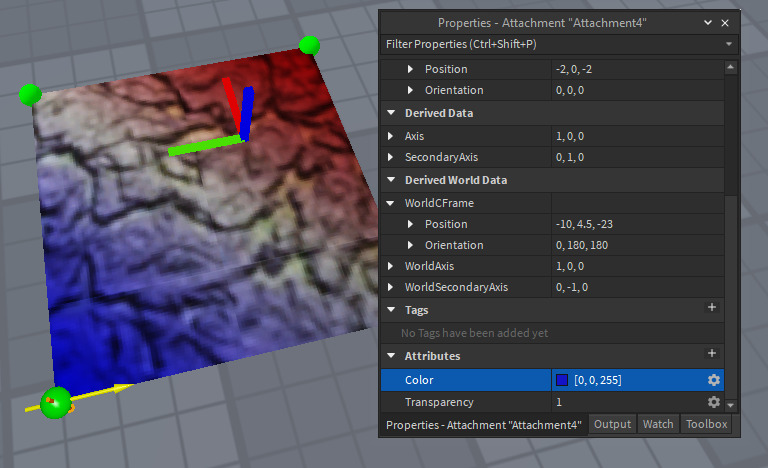Edit the Color value [0, 0, 255]
The image size is (768, 468).
(x=598, y=380)
